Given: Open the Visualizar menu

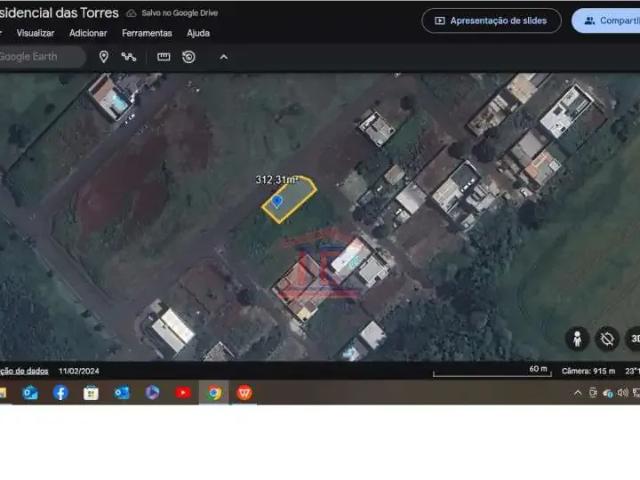Looking at the screenshot, I should point(36,33).
